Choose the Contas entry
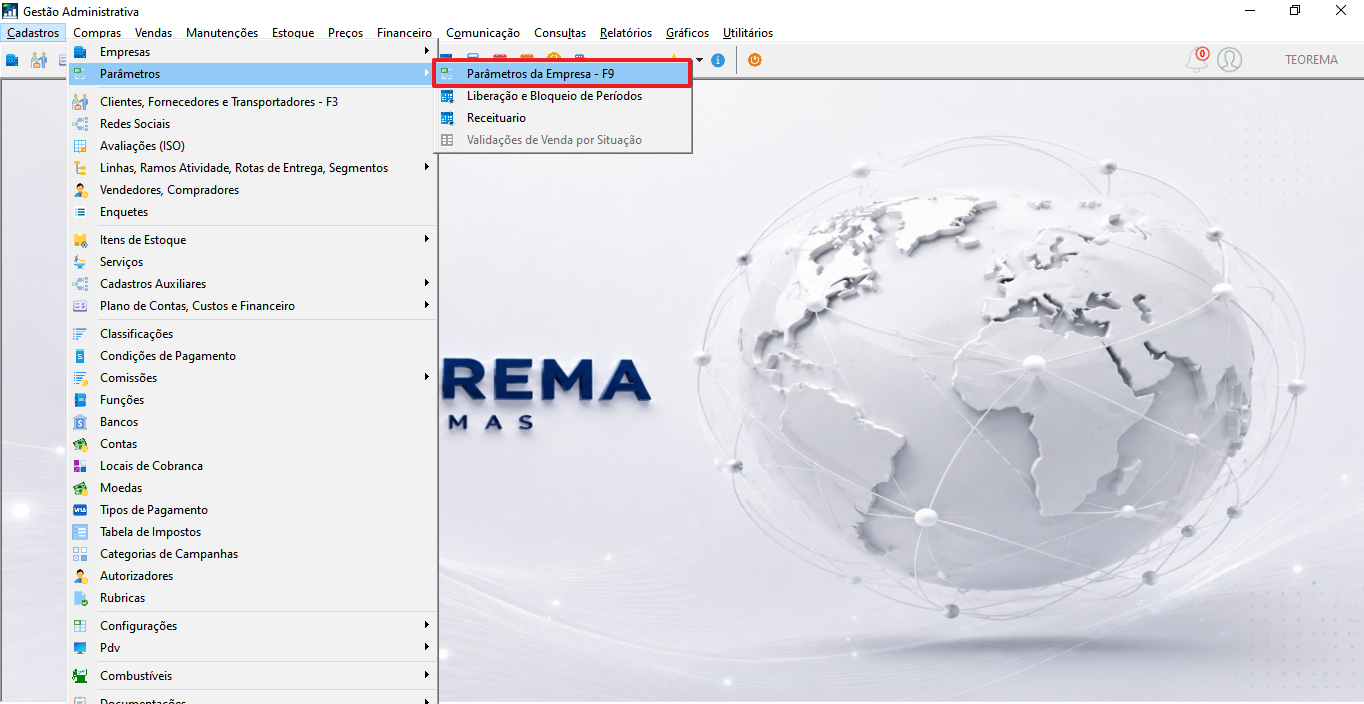This screenshot has height=704, width=1364. 253,444
